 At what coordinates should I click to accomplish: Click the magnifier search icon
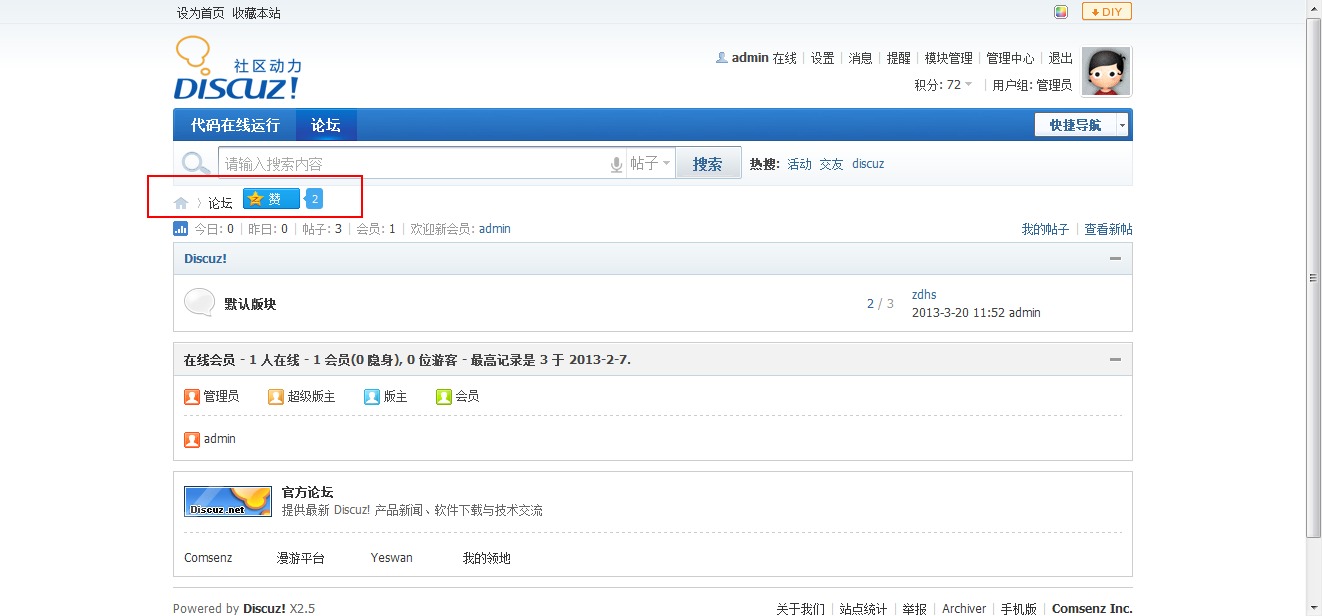195,163
